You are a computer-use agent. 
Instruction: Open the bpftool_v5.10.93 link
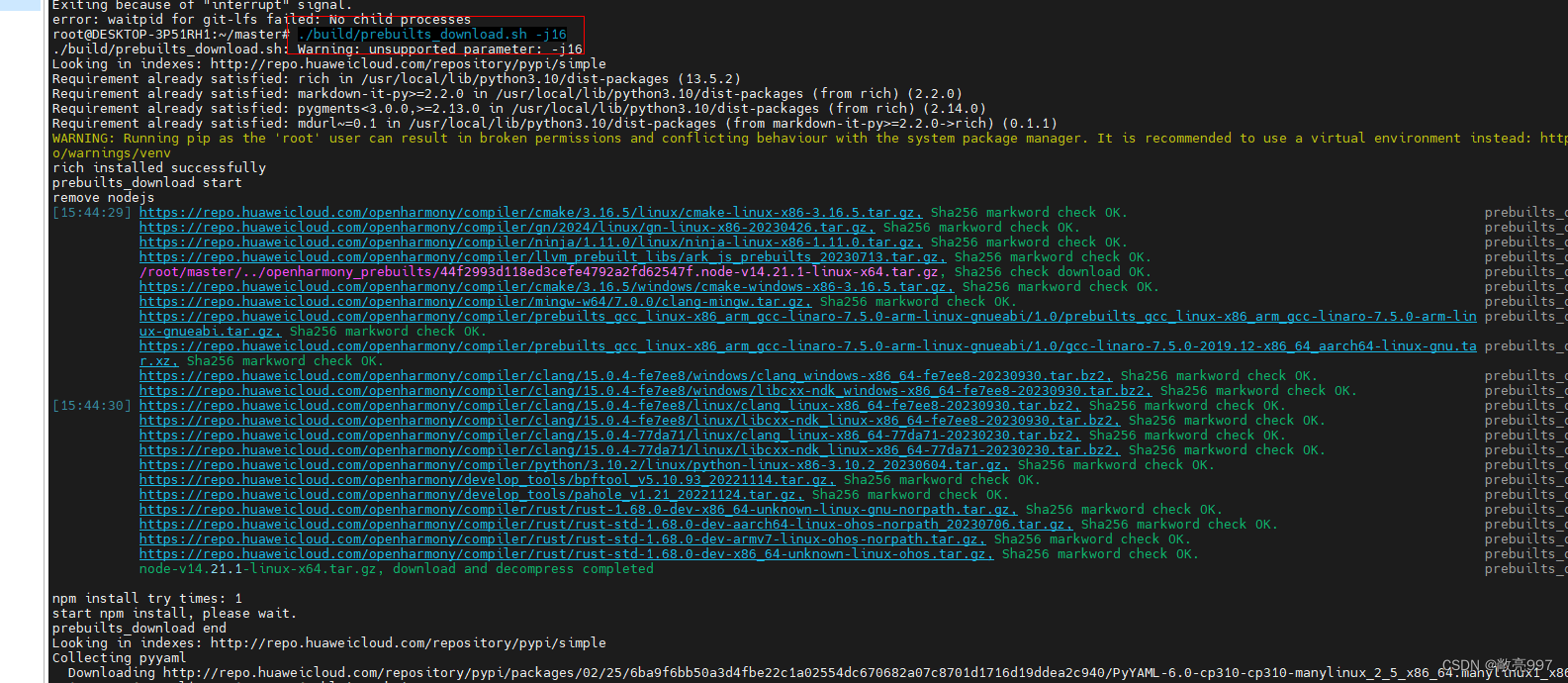[487, 480]
